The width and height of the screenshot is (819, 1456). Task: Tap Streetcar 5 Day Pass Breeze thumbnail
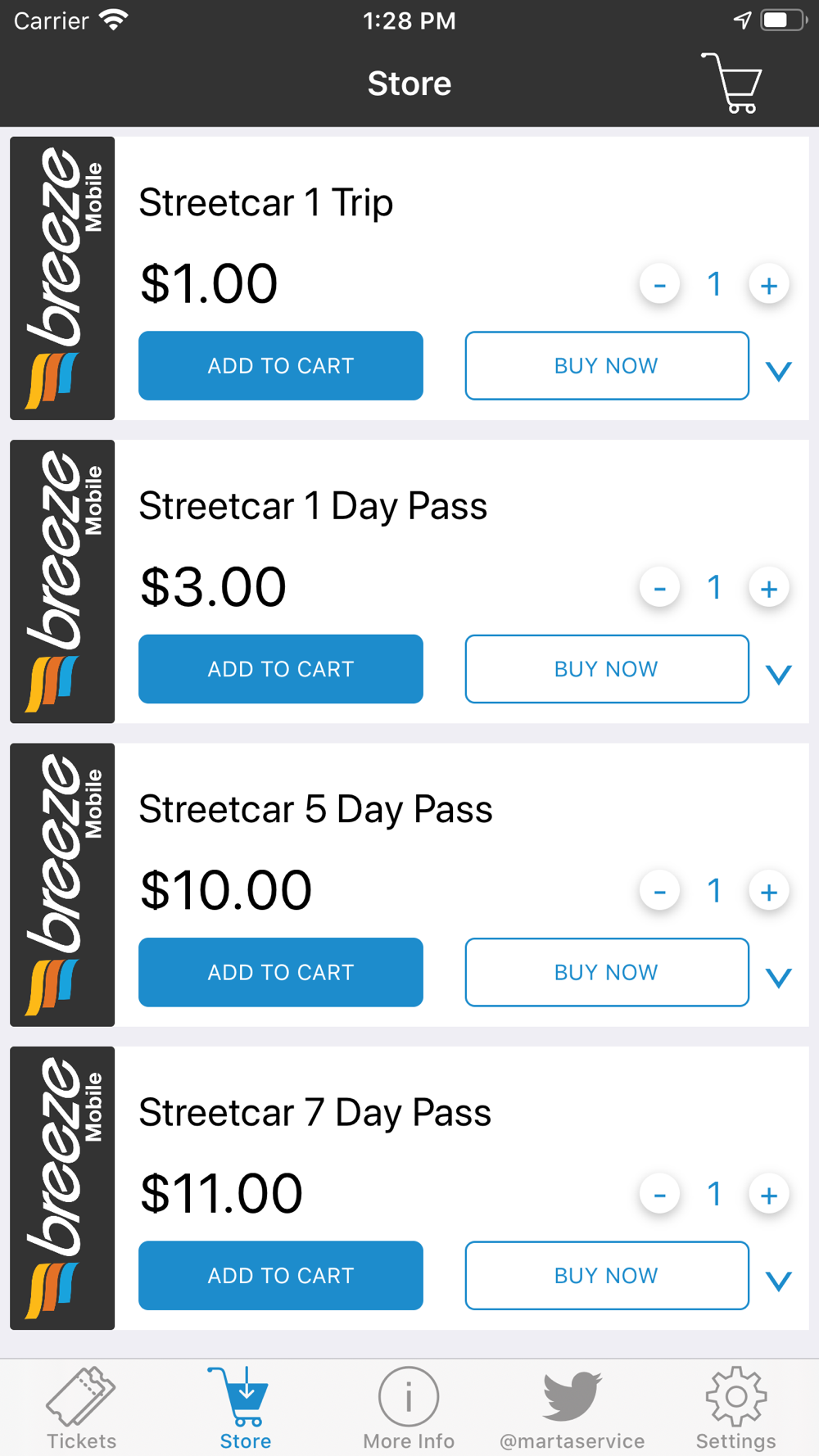62,884
